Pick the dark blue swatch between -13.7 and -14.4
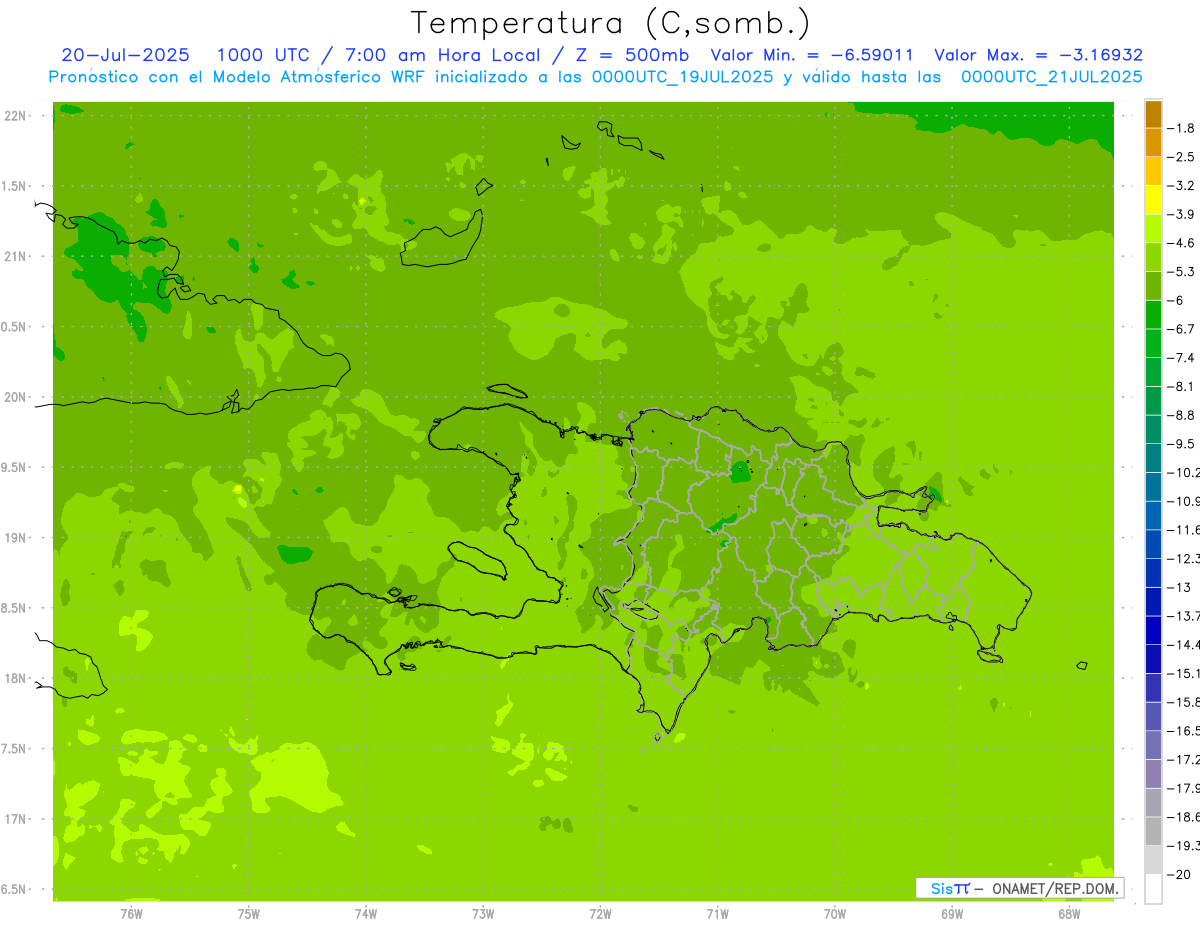 (1153, 630)
